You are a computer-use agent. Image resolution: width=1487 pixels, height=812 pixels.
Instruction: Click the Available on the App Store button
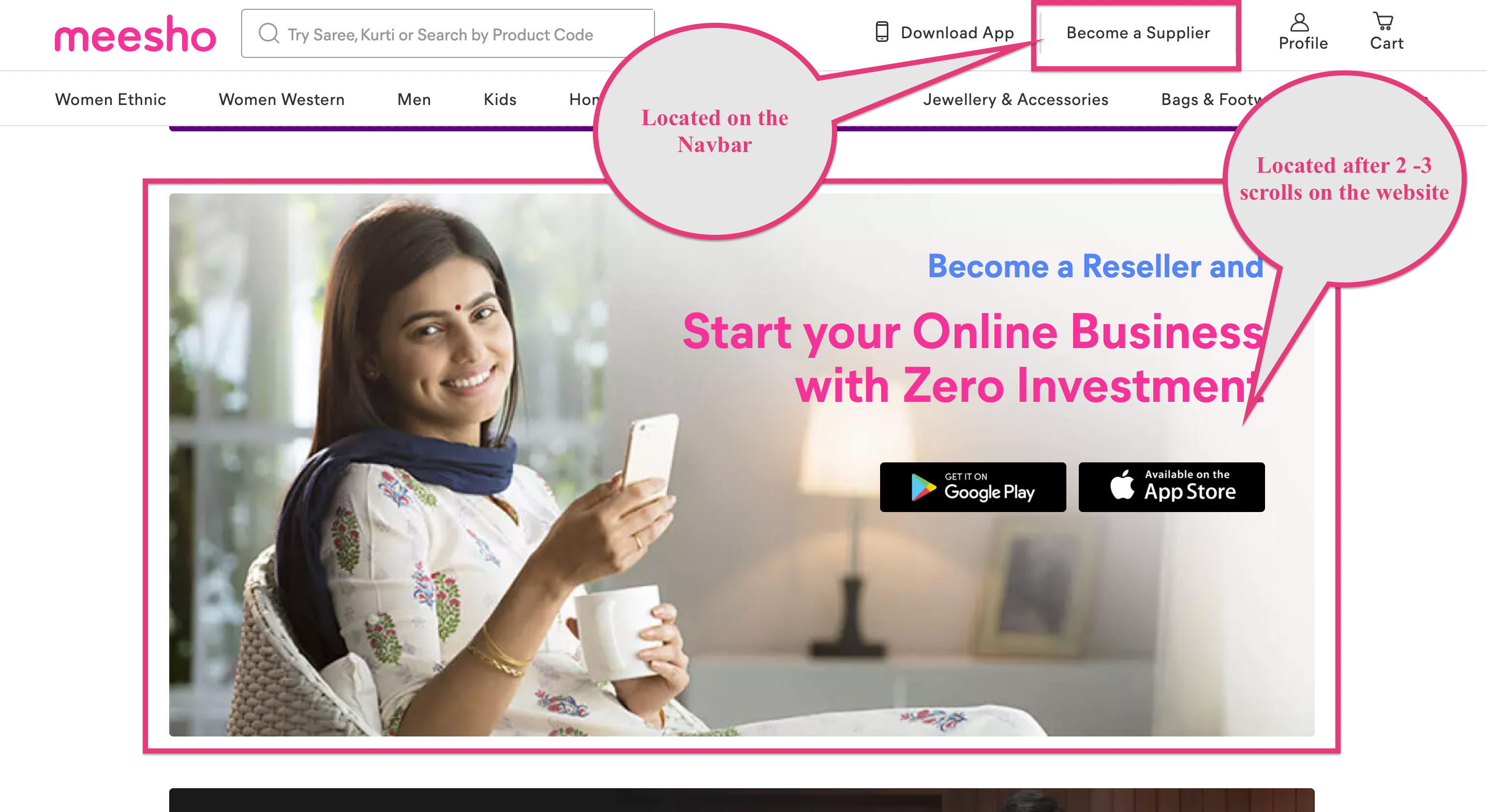1171,487
